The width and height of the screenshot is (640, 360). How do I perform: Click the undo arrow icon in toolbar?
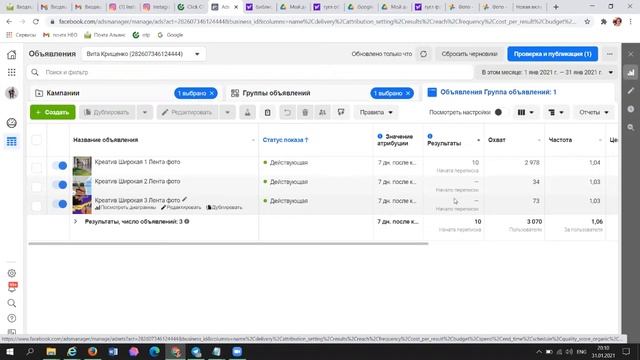(x=287, y=112)
